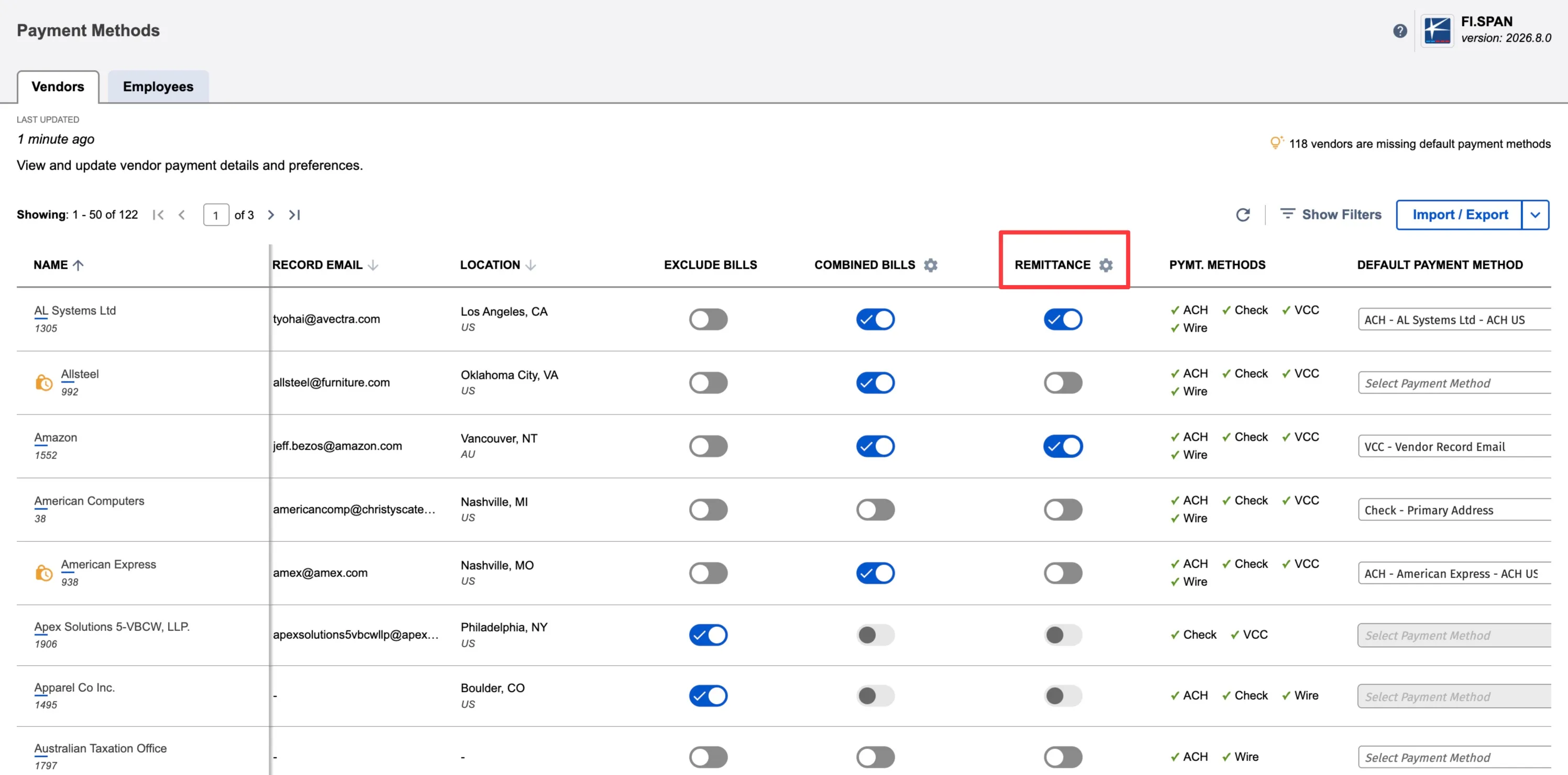Disable Combined Bills for Amazon
This screenshot has width=1568, height=775.
875,446
